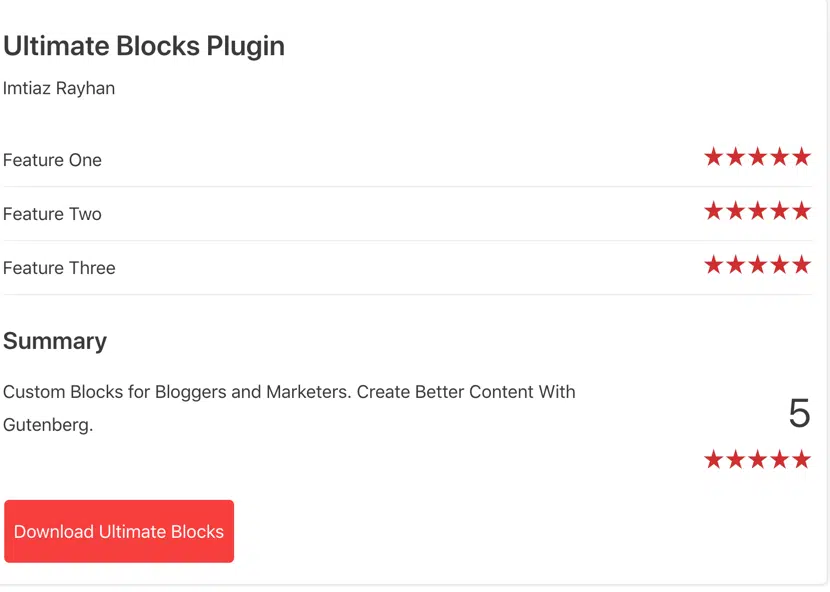Choose the first star of Feature Three
The height and width of the screenshot is (592, 830).
click(714, 265)
